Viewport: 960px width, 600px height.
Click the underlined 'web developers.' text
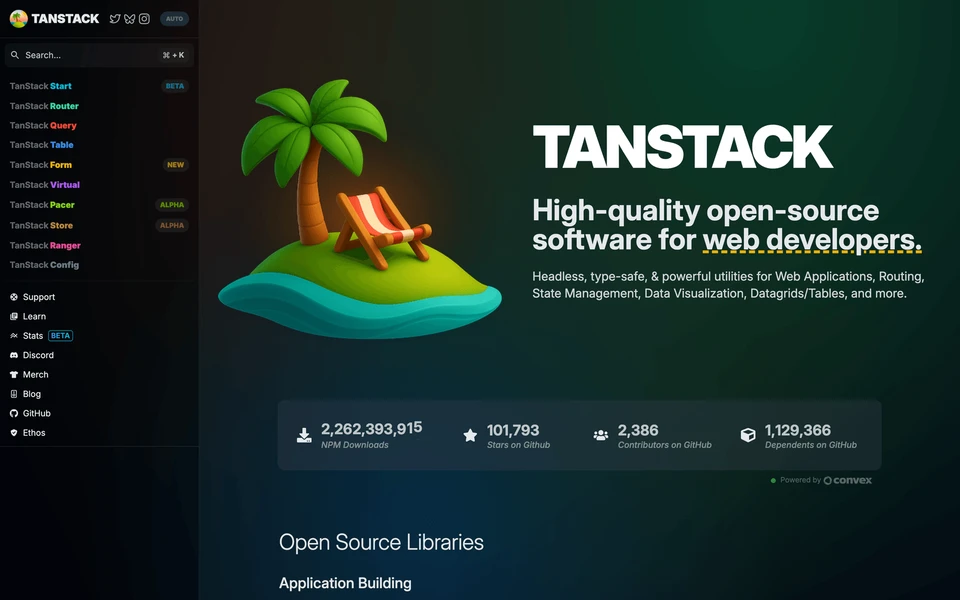(x=812, y=239)
